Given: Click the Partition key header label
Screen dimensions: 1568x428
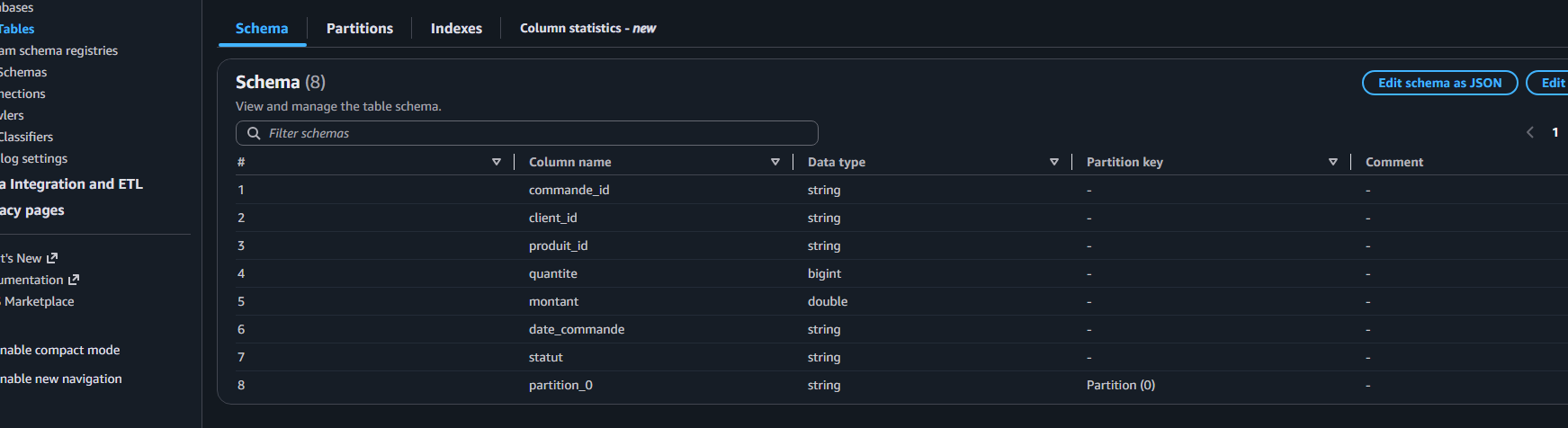Looking at the screenshot, I should click(x=1124, y=162).
